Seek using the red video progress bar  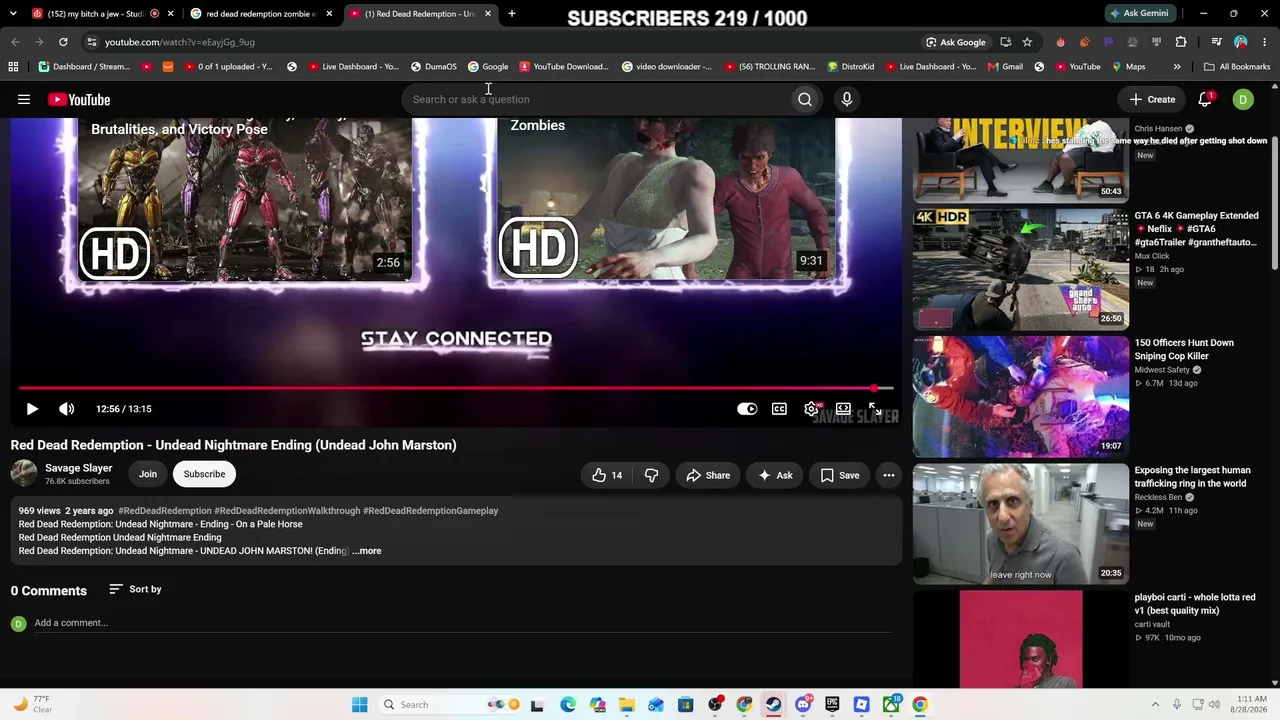(x=456, y=388)
